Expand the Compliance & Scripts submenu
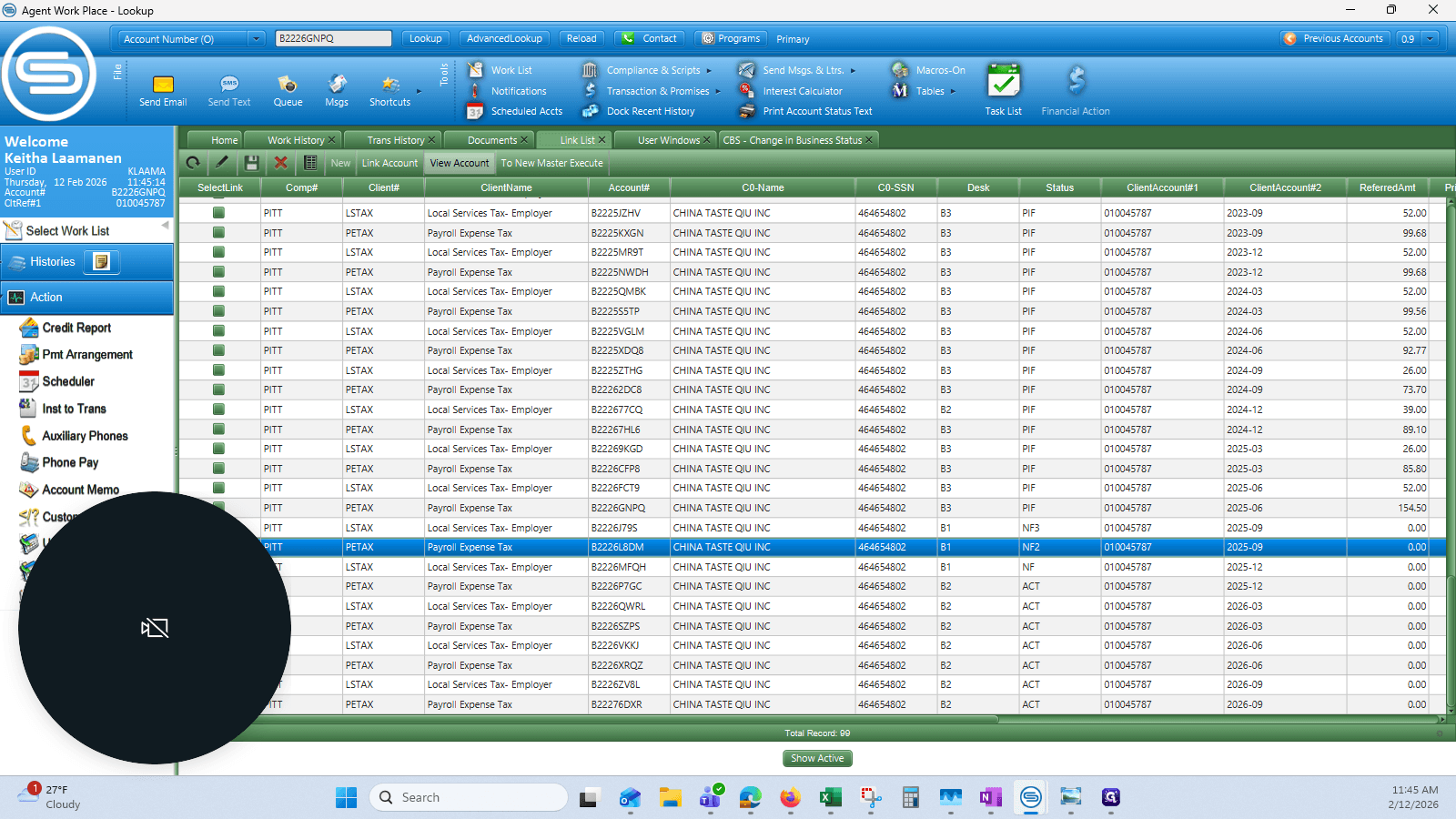The image size is (1456, 819). tap(709, 71)
